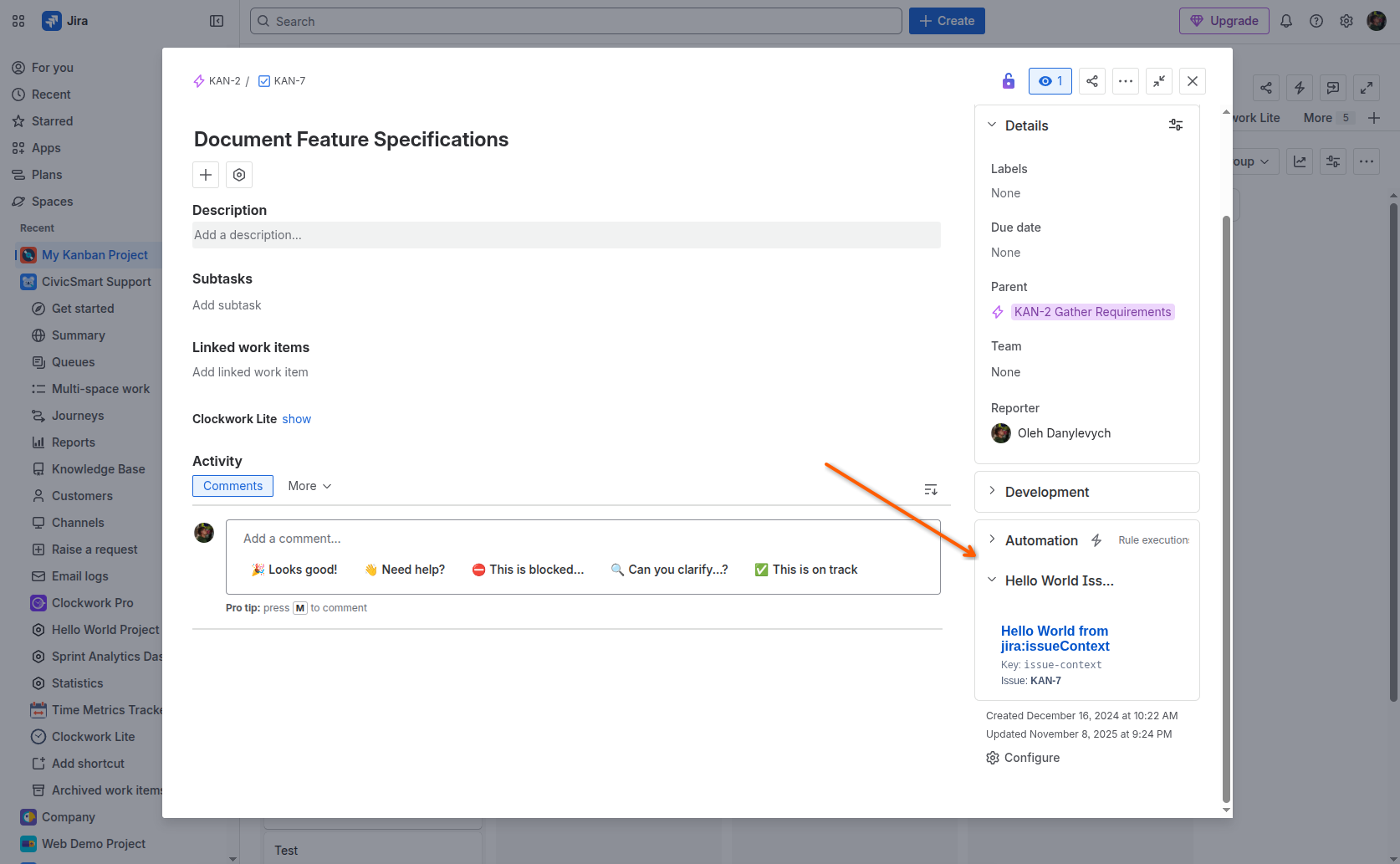Click the Add a comment field

(x=583, y=539)
